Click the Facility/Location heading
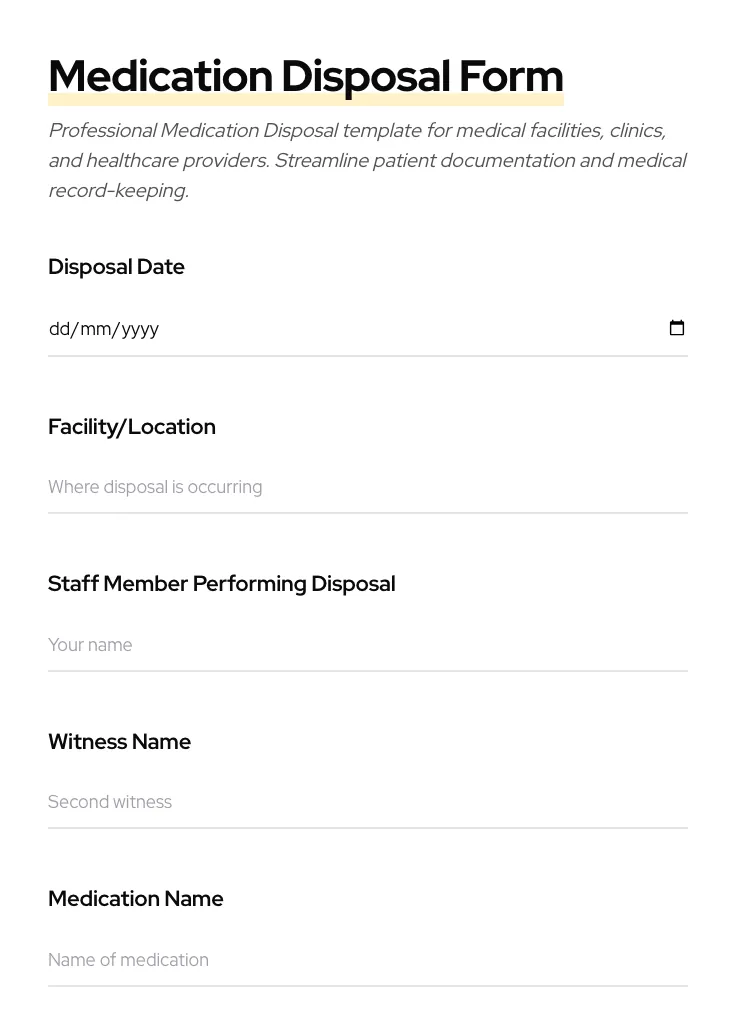Screen dimensions: 736x1024 (x=132, y=427)
